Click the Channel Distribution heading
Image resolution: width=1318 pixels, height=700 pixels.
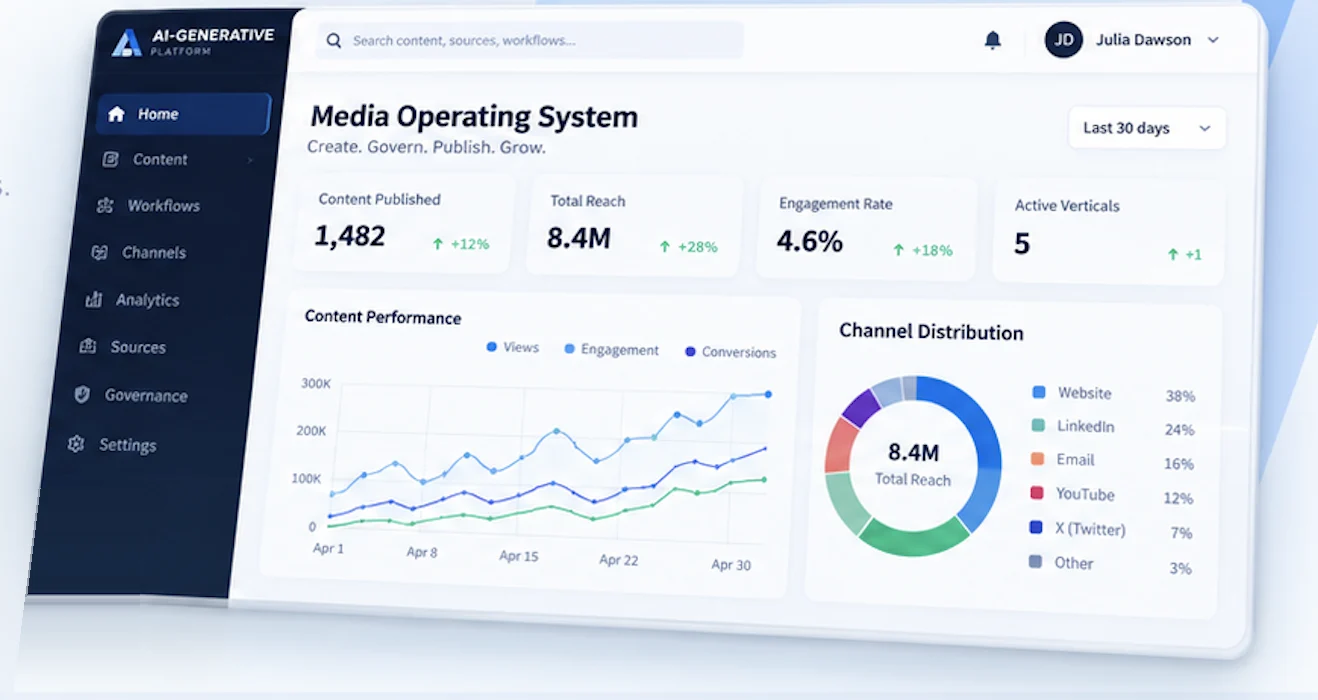tap(931, 332)
